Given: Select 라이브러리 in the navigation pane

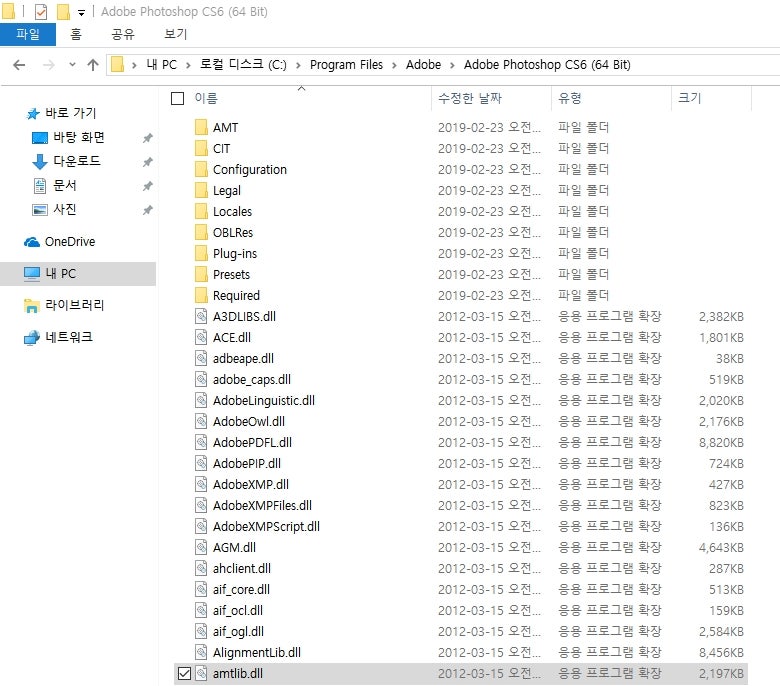Looking at the screenshot, I should [75, 305].
